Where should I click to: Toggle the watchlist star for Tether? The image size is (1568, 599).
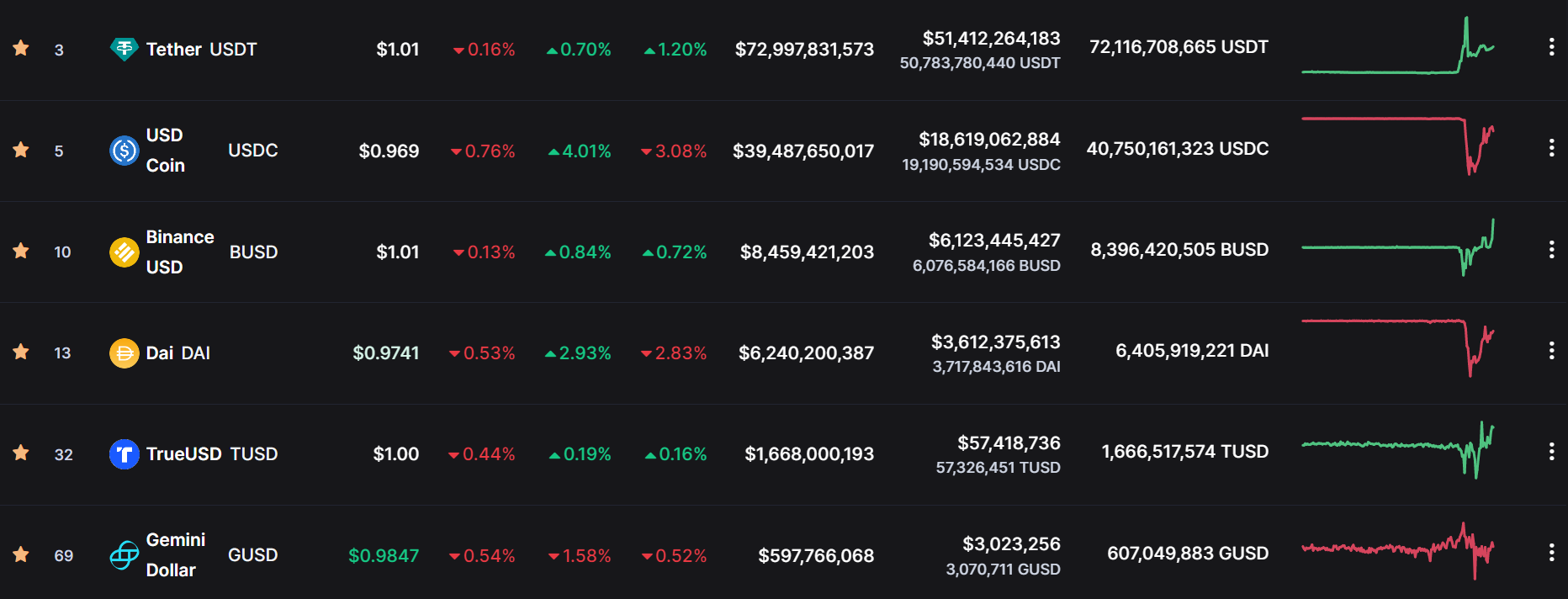[21, 49]
